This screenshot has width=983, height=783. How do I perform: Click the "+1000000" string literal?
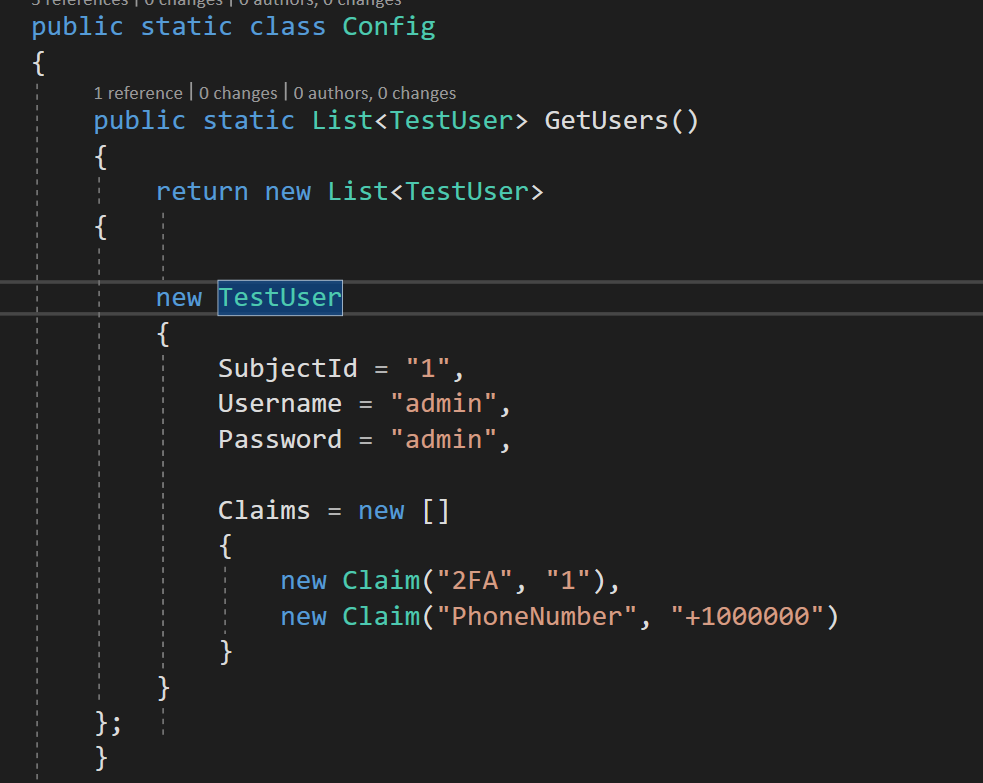click(747, 616)
